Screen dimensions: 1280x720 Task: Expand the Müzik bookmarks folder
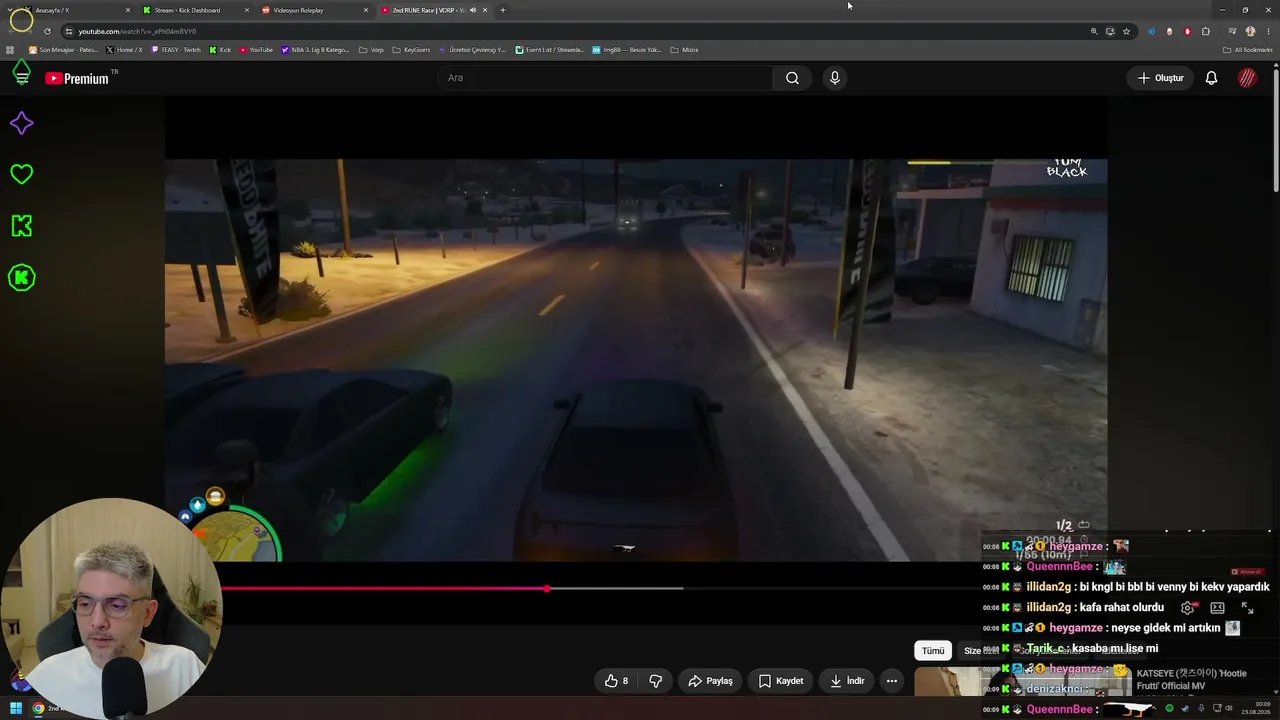685,50
